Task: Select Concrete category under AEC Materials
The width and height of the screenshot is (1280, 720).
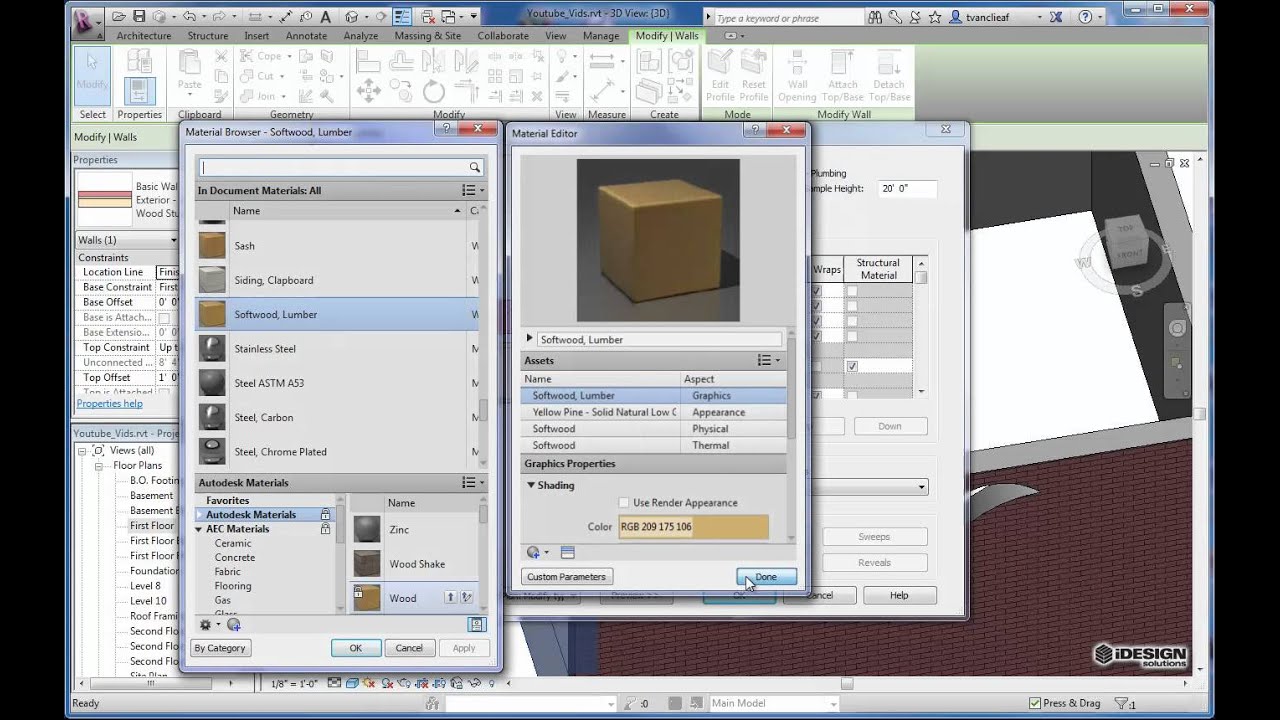Action: coord(235,557)
